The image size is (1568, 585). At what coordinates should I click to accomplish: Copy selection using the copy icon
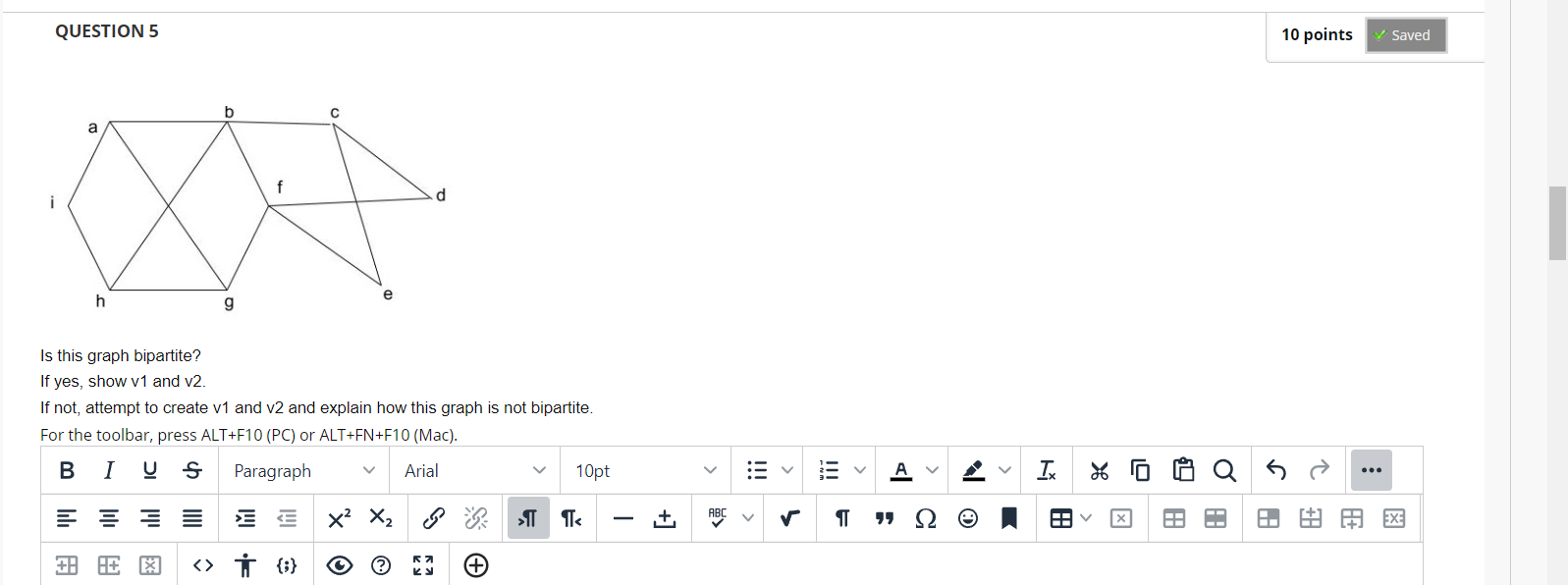point(1140,471)
